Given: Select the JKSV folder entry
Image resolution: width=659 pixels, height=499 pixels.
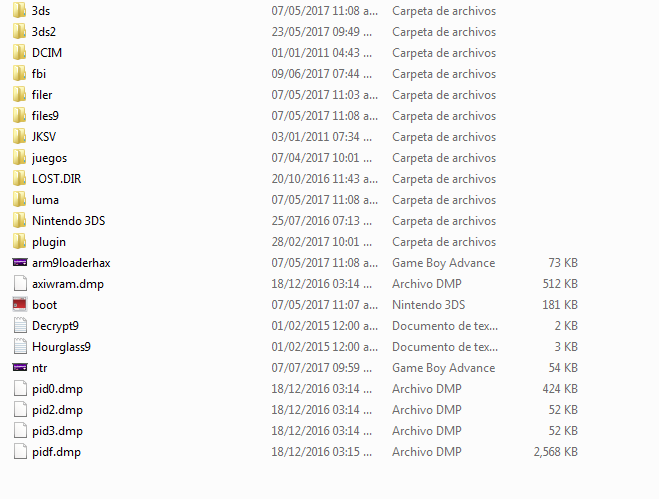Looking at the screenshot, I should [45, 137].
